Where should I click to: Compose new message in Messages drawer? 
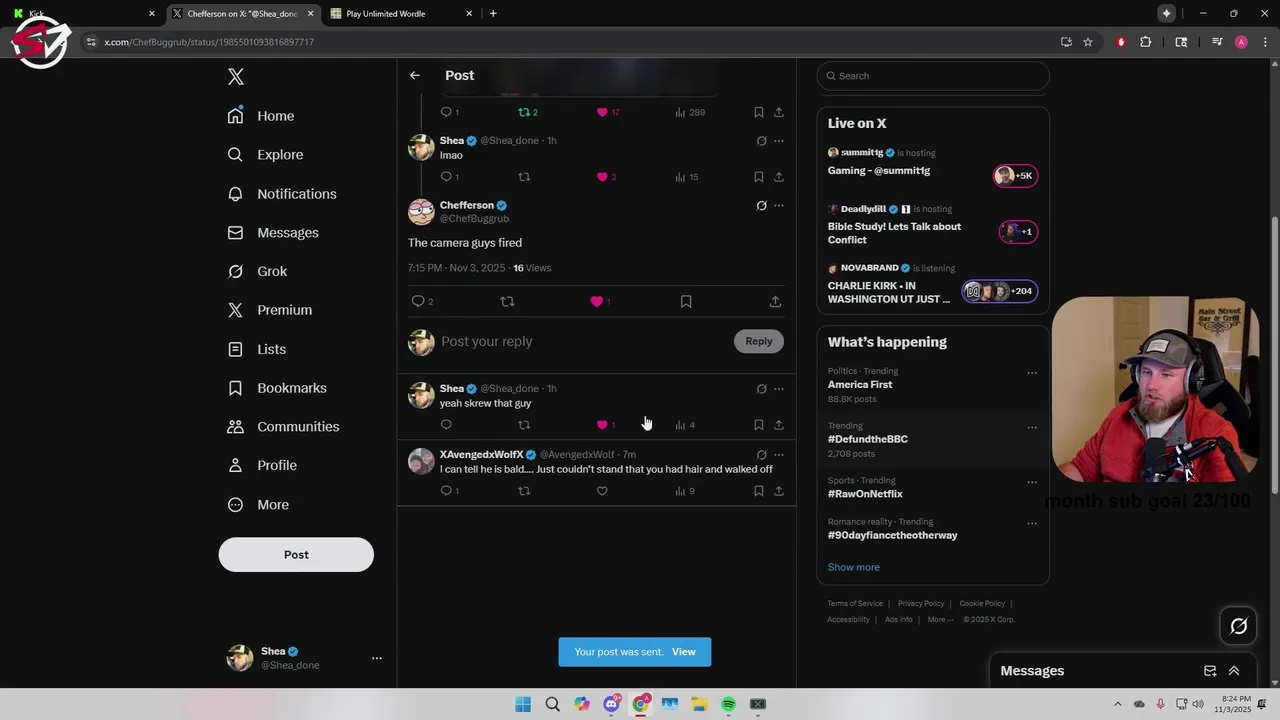[x=1210, y=671]
